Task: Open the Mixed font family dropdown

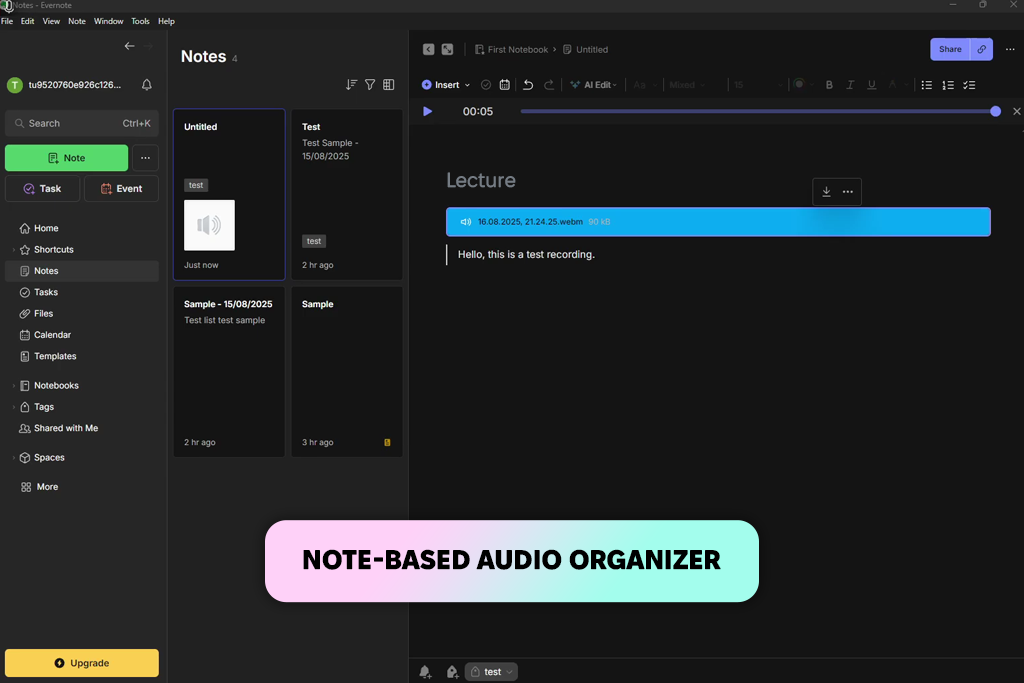Action: 687,85
